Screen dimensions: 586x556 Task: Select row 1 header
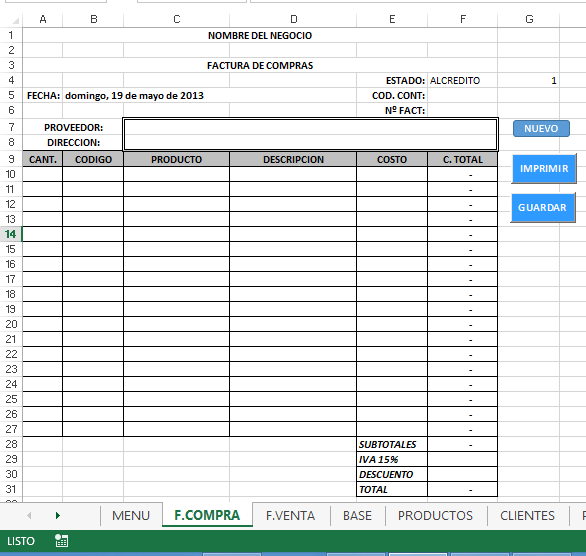point(11,35)
